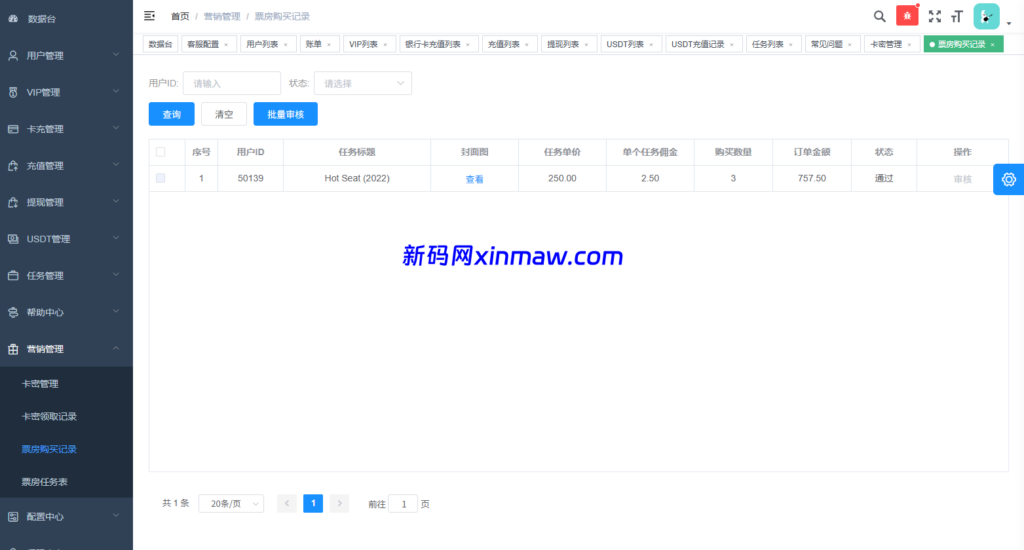Expand the 任务管理 sidebar menu
Screen dimensions: 1024x550
click(x=116, y=274)
